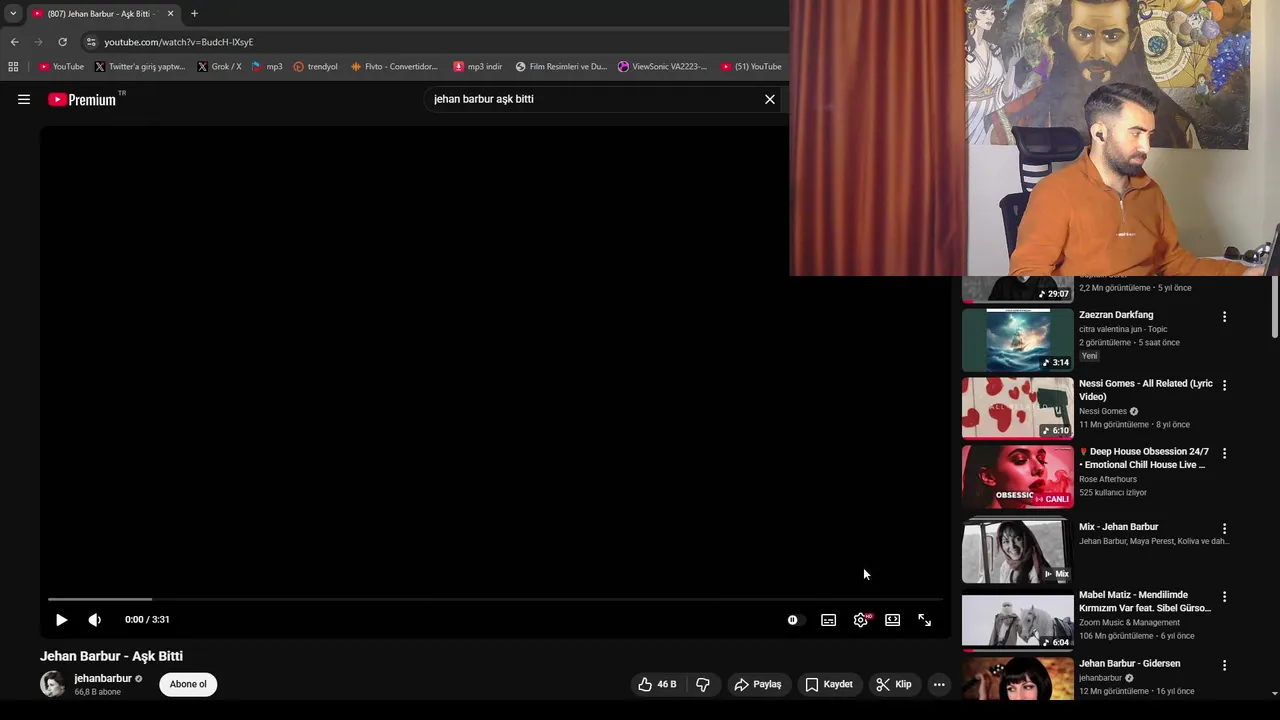
Task: Open options for Mabel Matiz video
Action: point(1224,597)
